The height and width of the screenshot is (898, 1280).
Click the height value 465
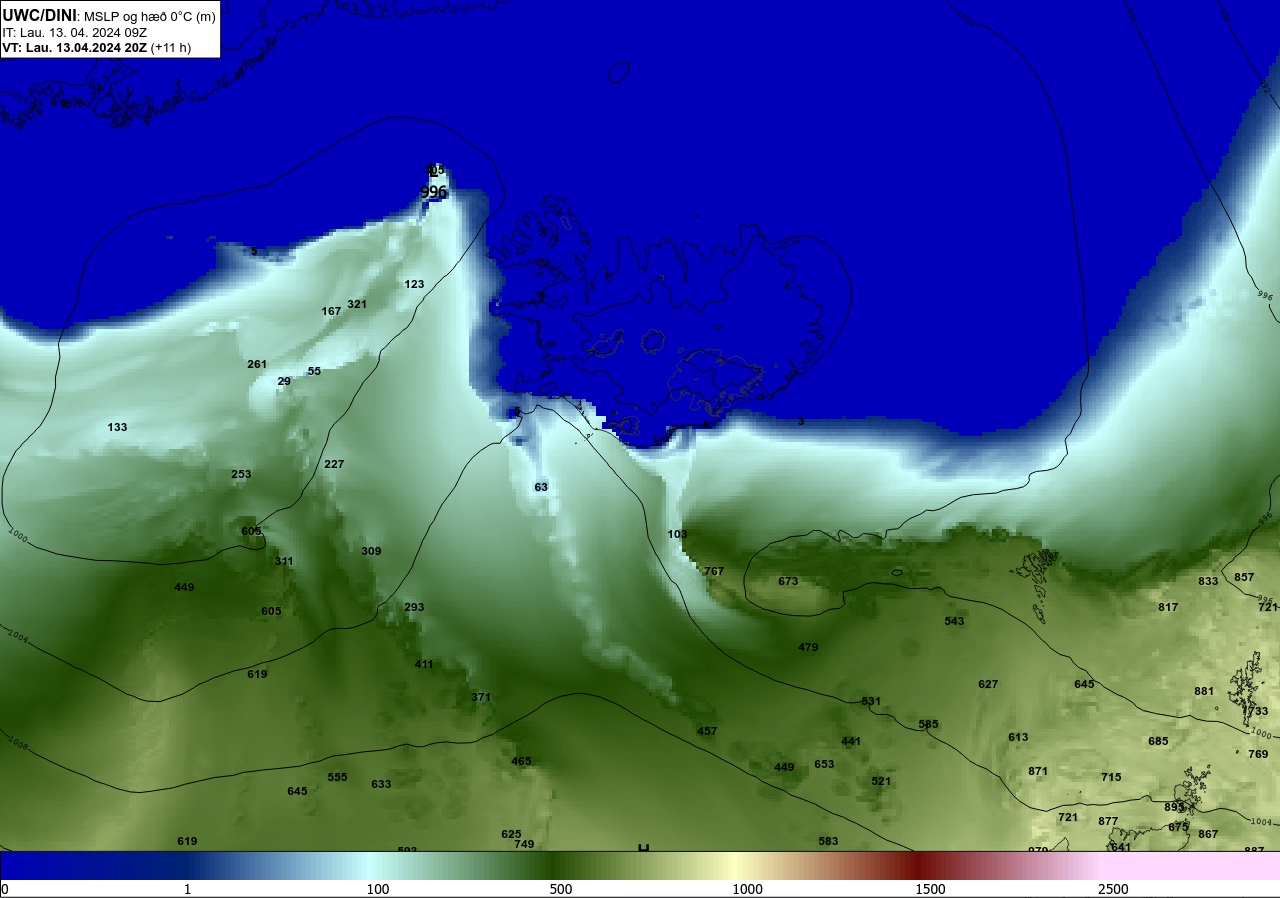pyautogui.click(x=521, y=761)
